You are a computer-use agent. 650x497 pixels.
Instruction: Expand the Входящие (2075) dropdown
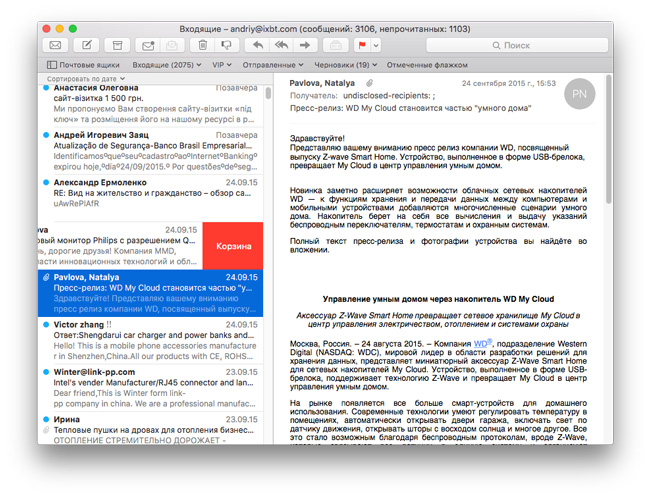(167, 65)
